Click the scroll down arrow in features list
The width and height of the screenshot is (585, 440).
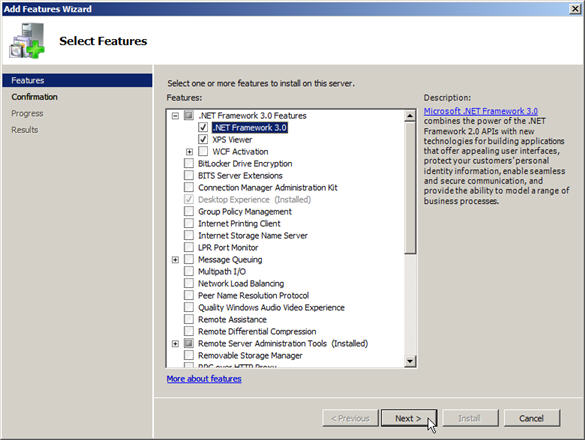410,361
